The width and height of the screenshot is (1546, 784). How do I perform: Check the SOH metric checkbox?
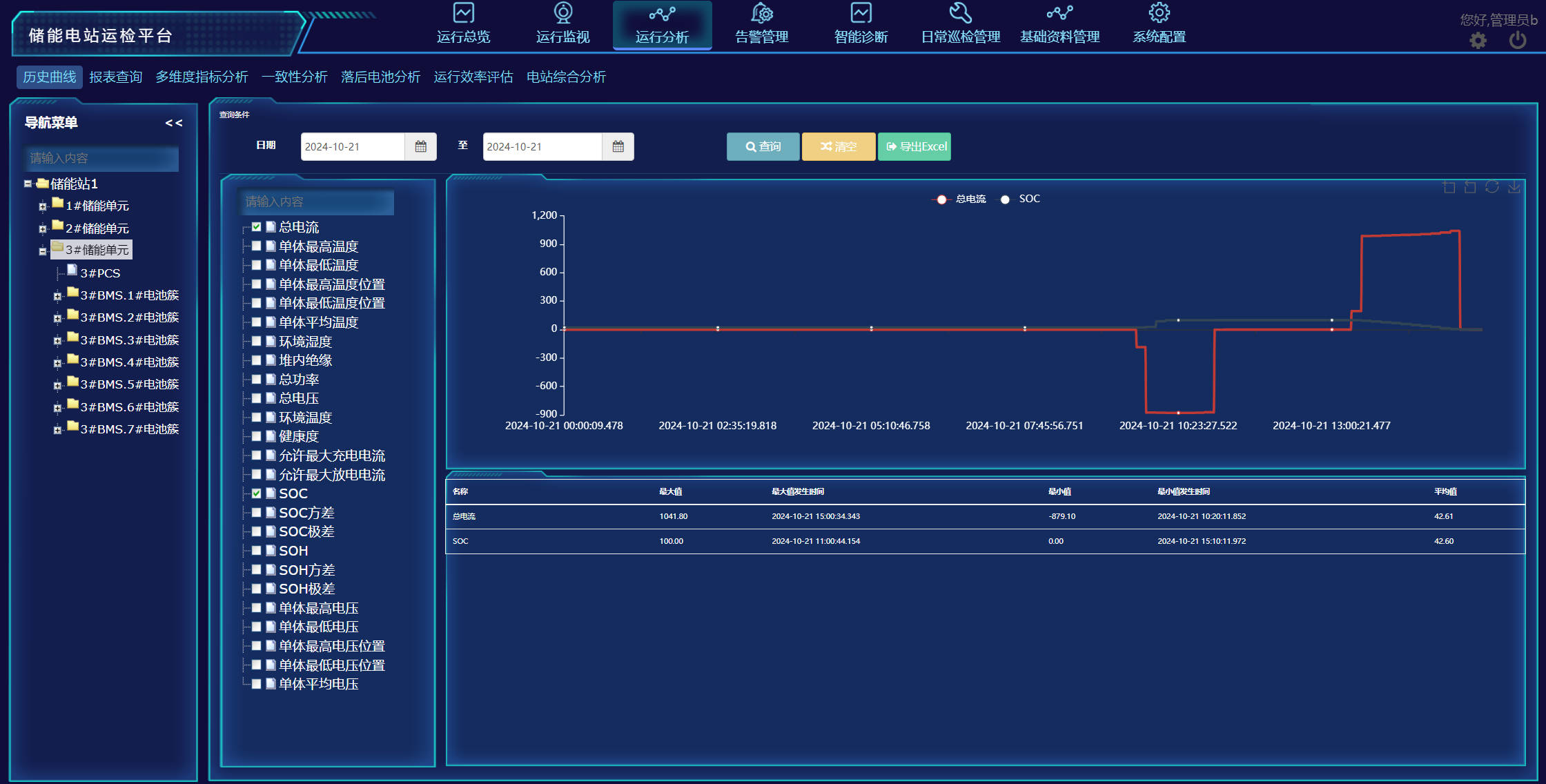(x=257, y=550)
